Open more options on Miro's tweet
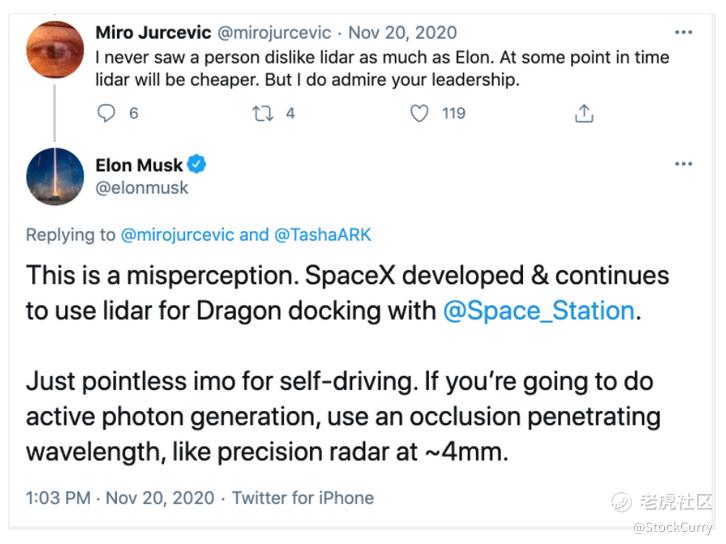726x544 pixels. click(683, 34)
